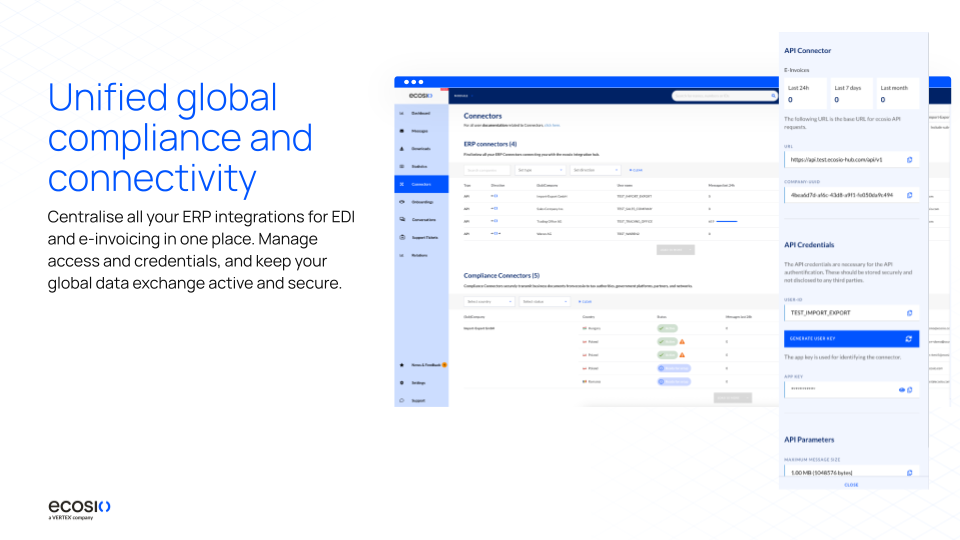Click 'API Credentials' heading in side panel

[x=809, y=245]
